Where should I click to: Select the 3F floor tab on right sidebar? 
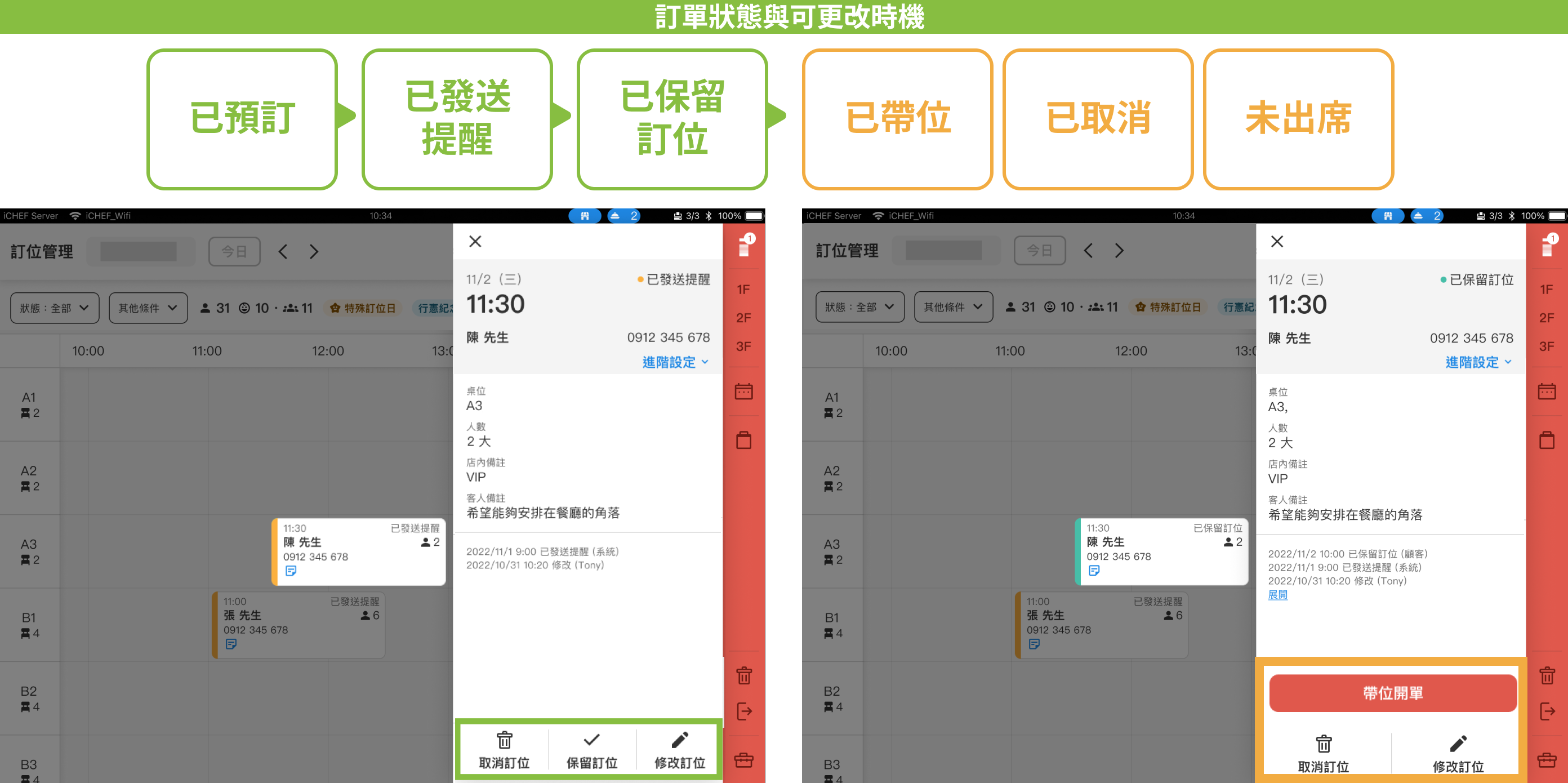coord(1546,346)
